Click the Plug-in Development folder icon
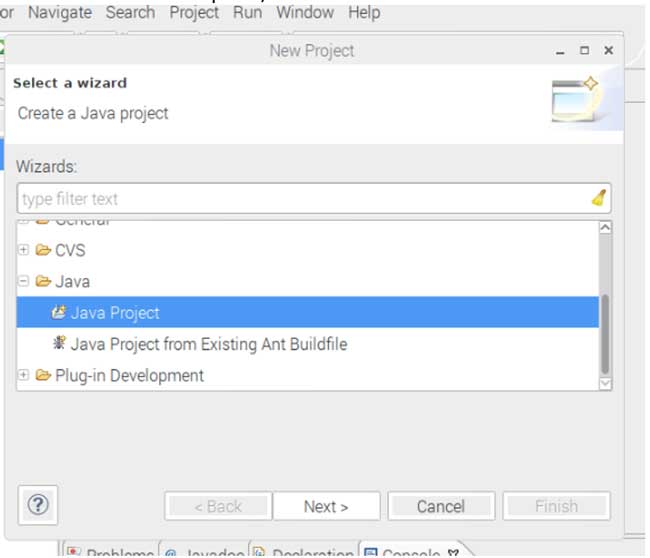The width and height of the screenshot is (650, 558). 43,376
